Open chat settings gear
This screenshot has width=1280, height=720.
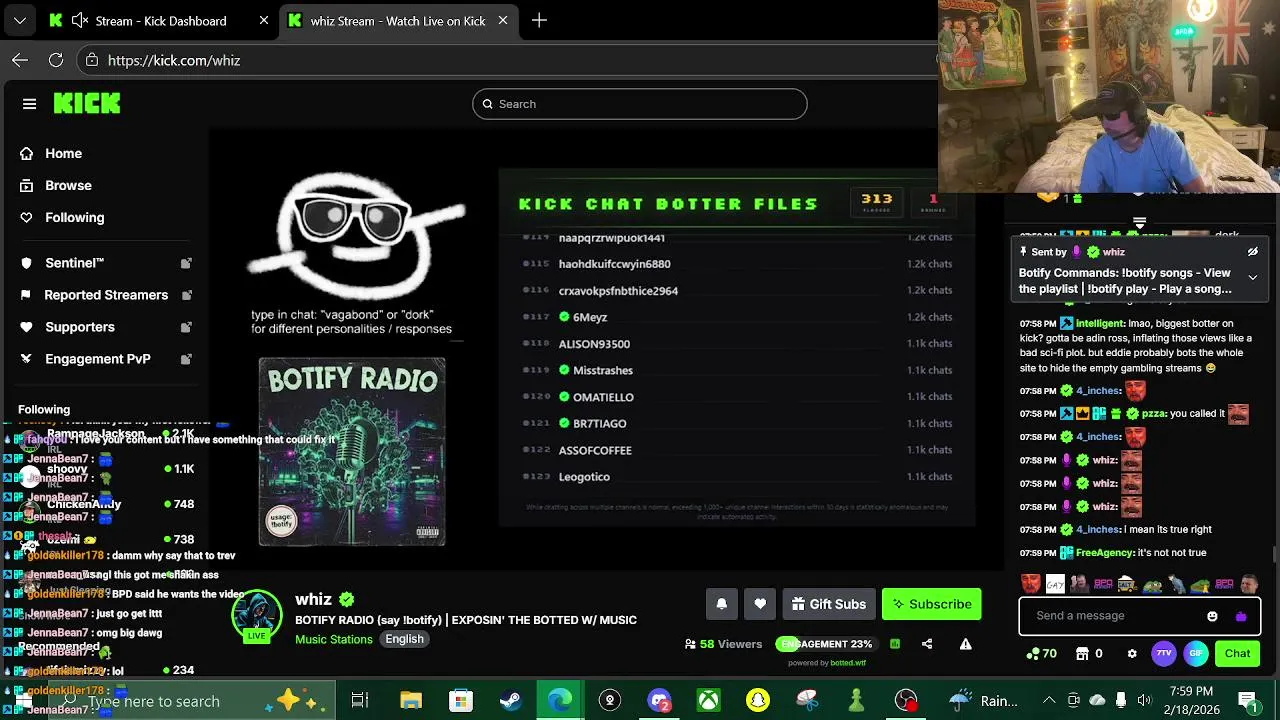pyautogui.click(x=1132, y=654)
